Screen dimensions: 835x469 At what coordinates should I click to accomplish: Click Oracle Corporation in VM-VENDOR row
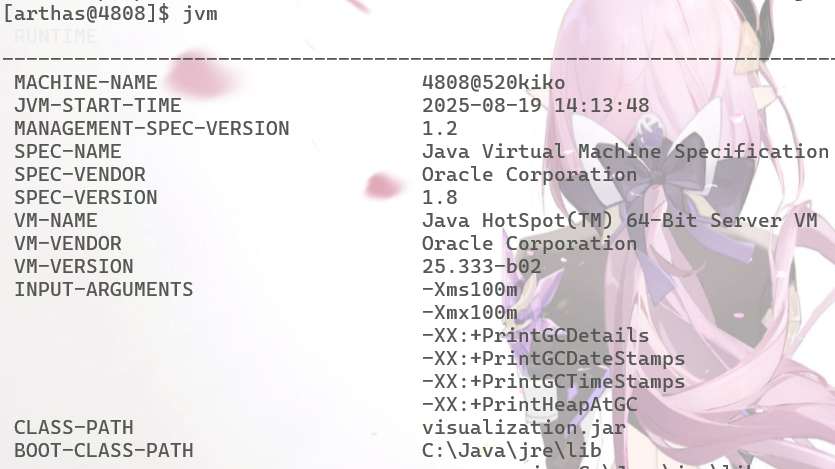click(529, 243)
